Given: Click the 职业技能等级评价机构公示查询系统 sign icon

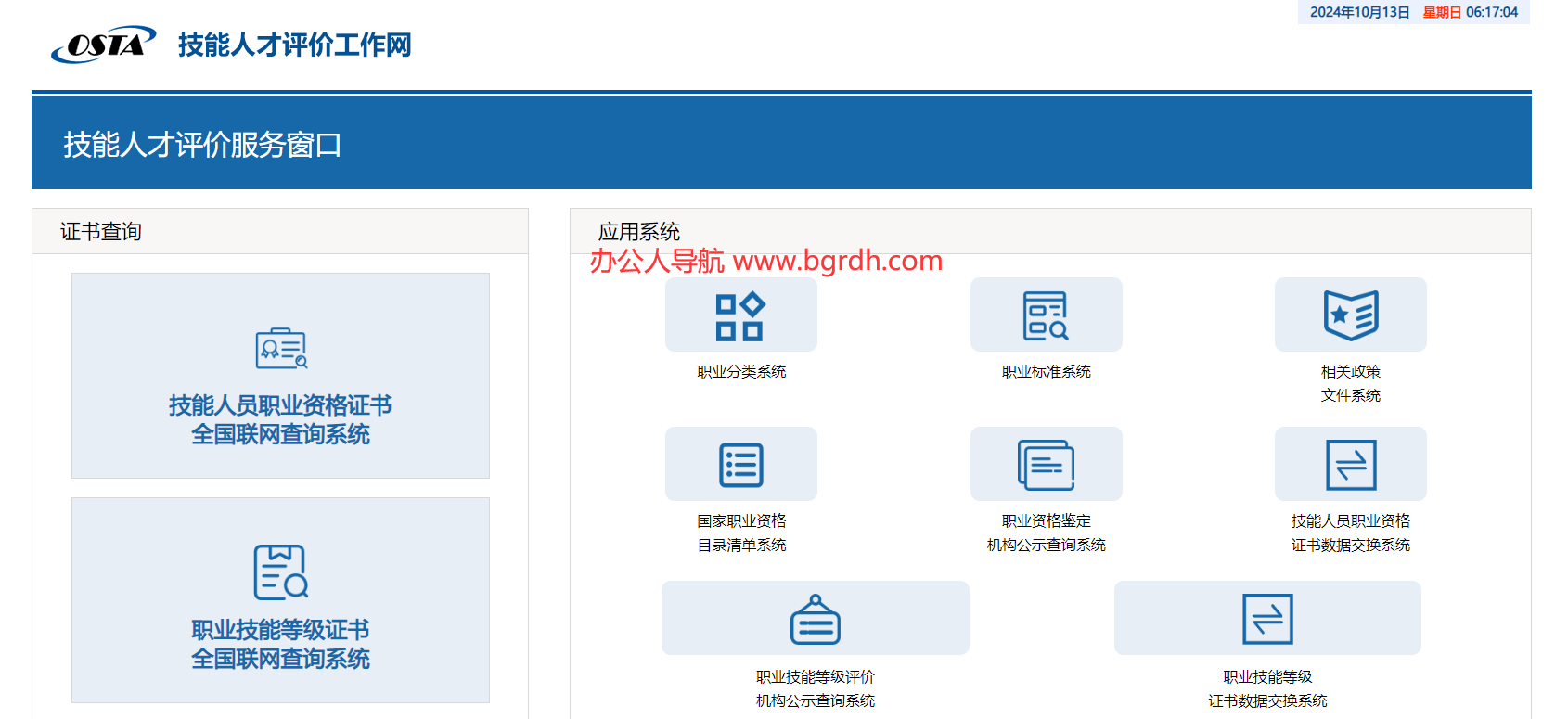Looking at the screenshot, I should [x=815, y=619].
